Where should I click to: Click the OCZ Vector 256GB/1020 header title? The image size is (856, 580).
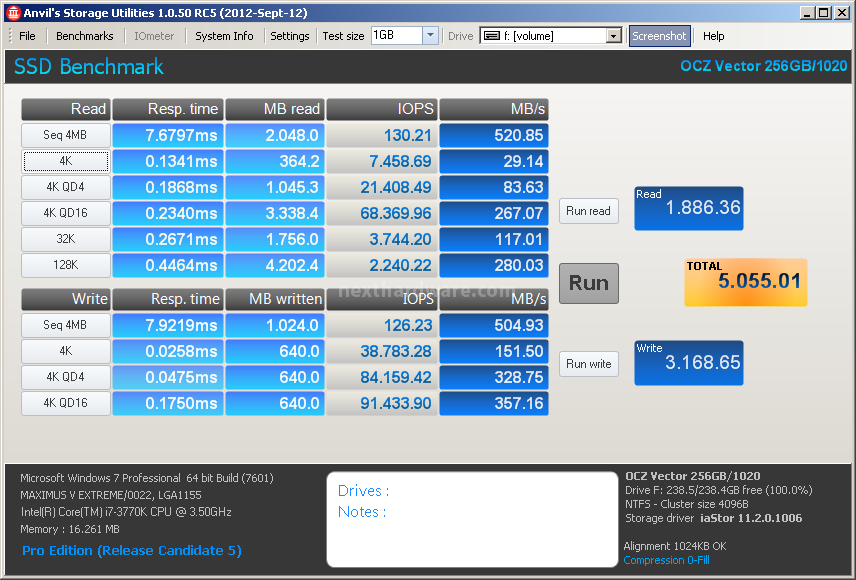[764, 66]
